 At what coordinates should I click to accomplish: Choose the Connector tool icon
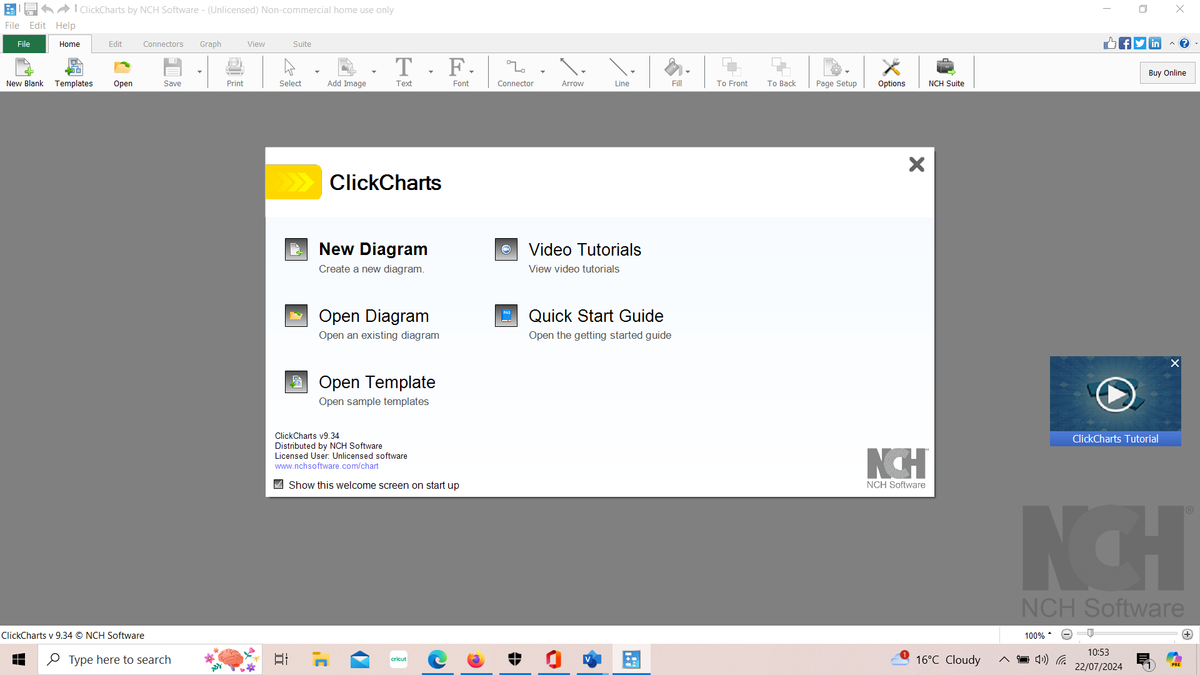pyautogui.click(x=516, y=70)
